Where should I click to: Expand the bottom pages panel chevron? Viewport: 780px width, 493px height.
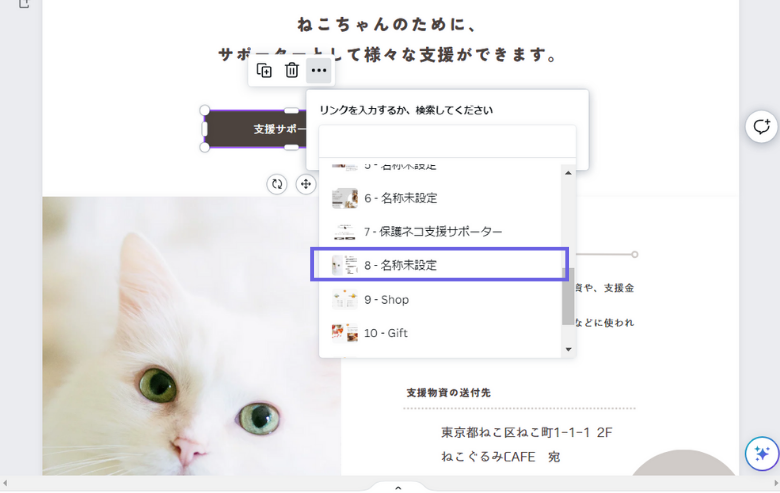[x=398, y=488]
